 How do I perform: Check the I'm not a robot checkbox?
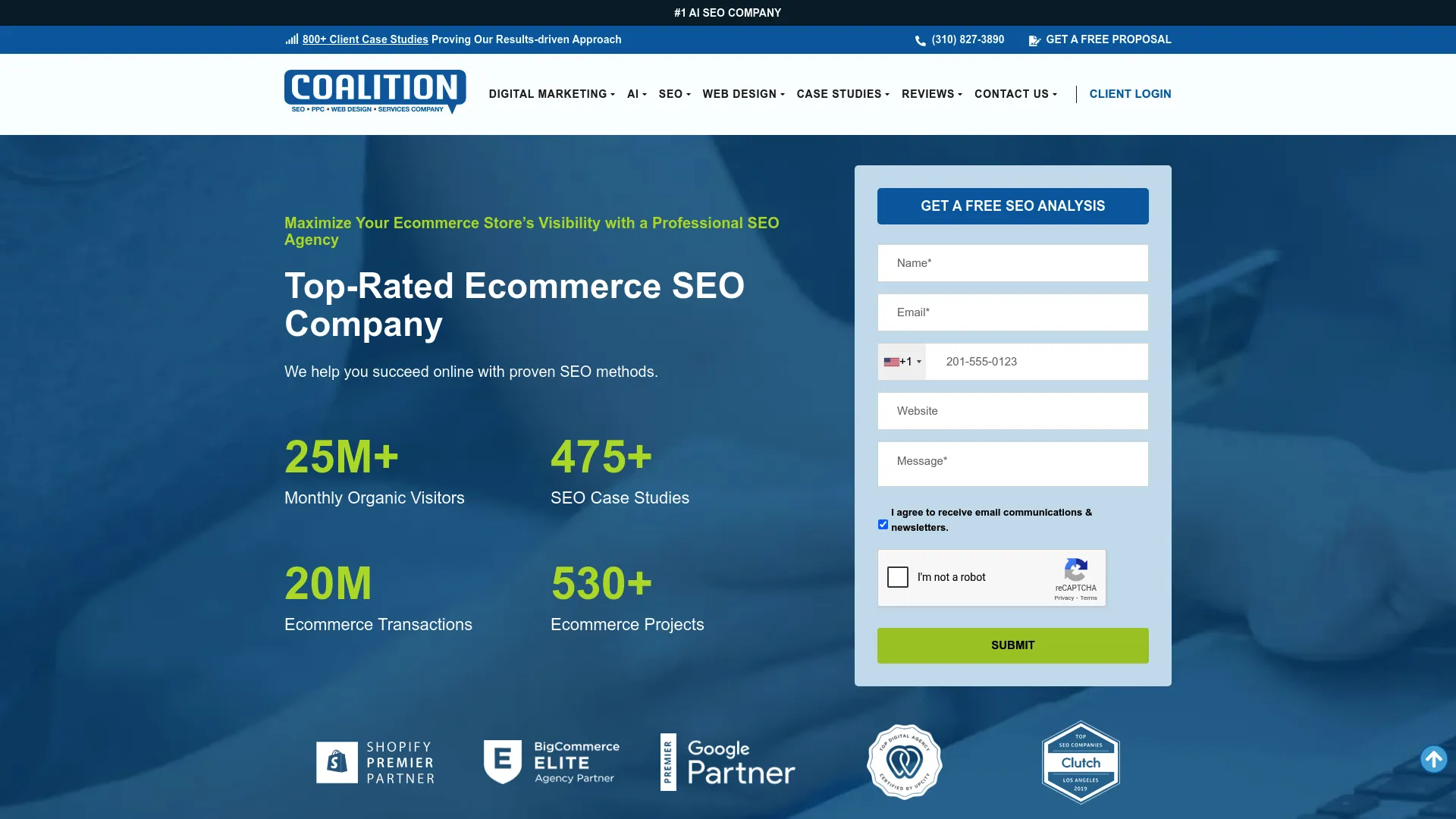[x=898, y=577]
